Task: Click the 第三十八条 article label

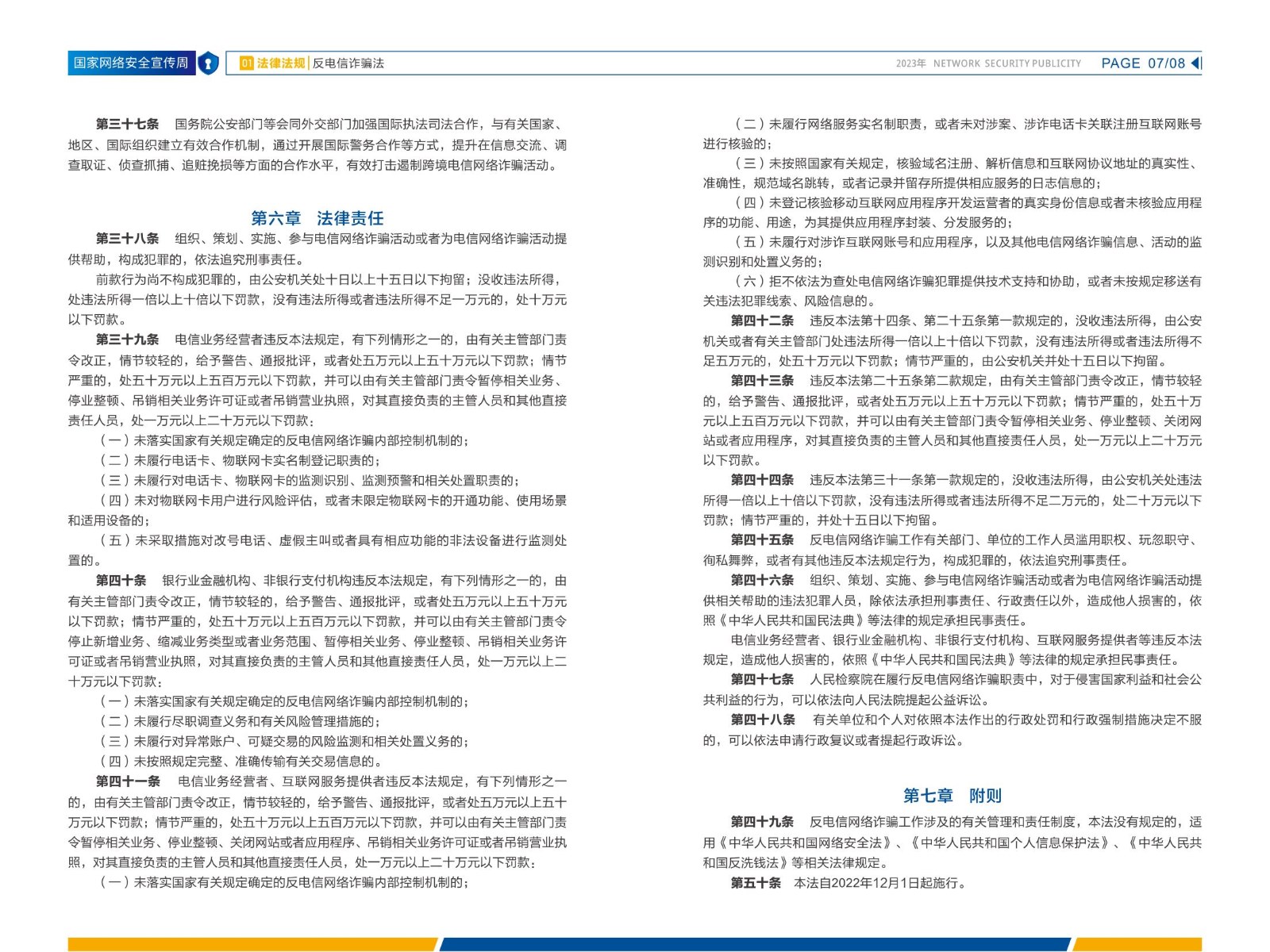Action: click(x=127, y=239)
